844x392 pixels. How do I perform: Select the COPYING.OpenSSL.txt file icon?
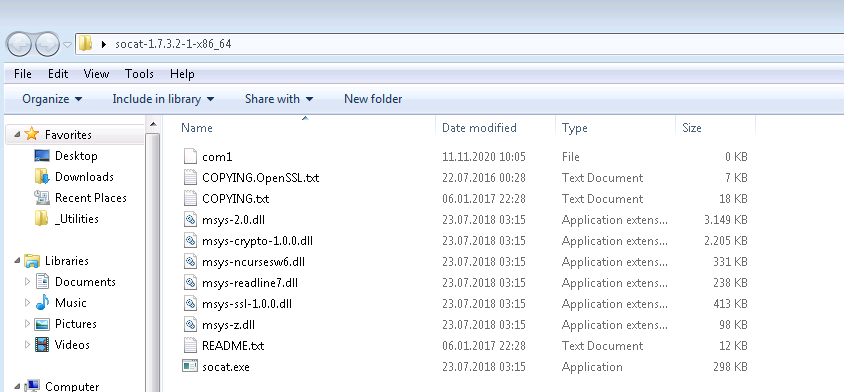[191, 178]
